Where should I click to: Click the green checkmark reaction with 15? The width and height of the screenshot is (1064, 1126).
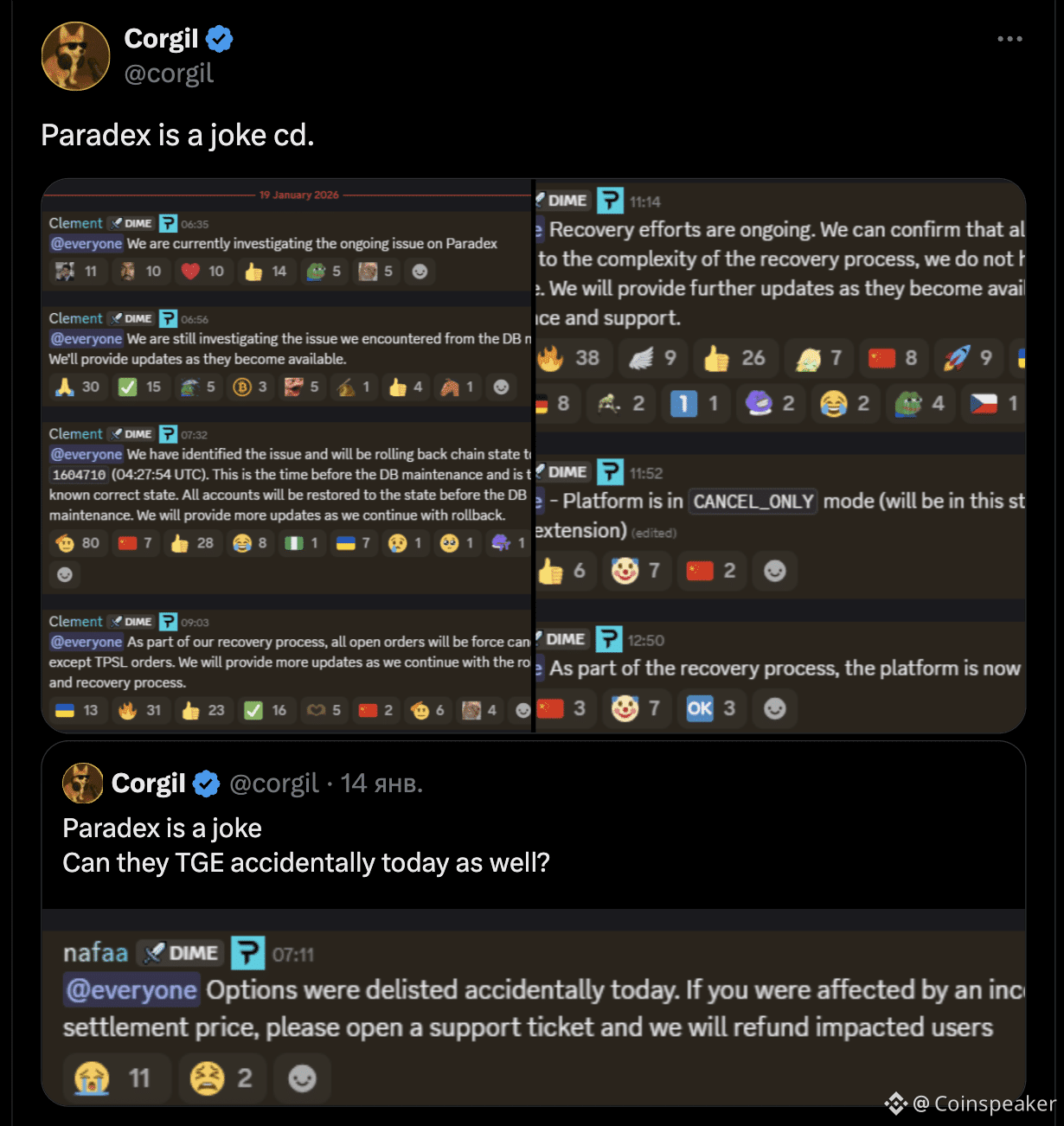(141, 387)
